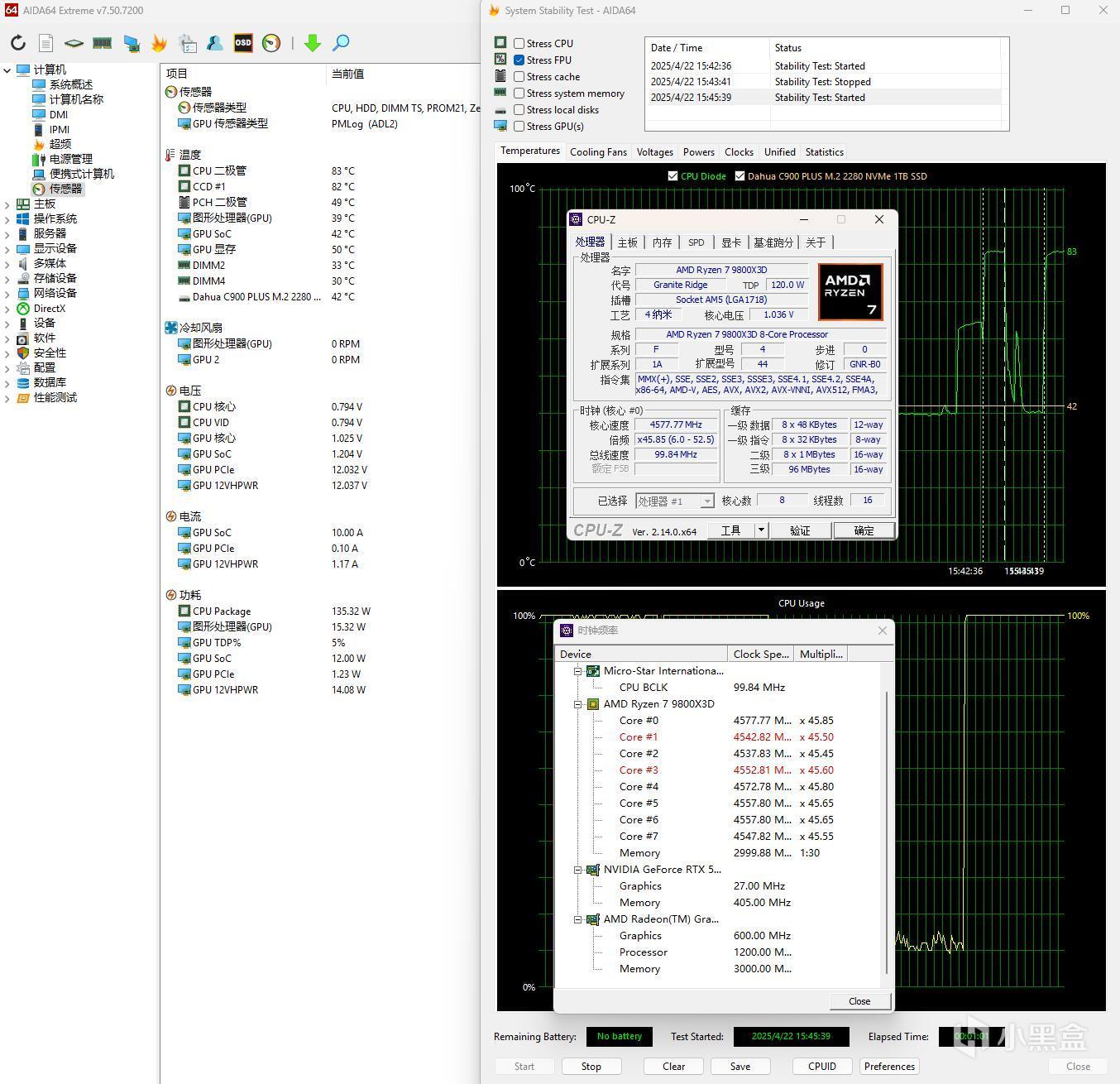Viewport: 1120px width, 1084px height.
Task: Click the sensor gauge toolbar icon
Action: (x=271, y=43)
